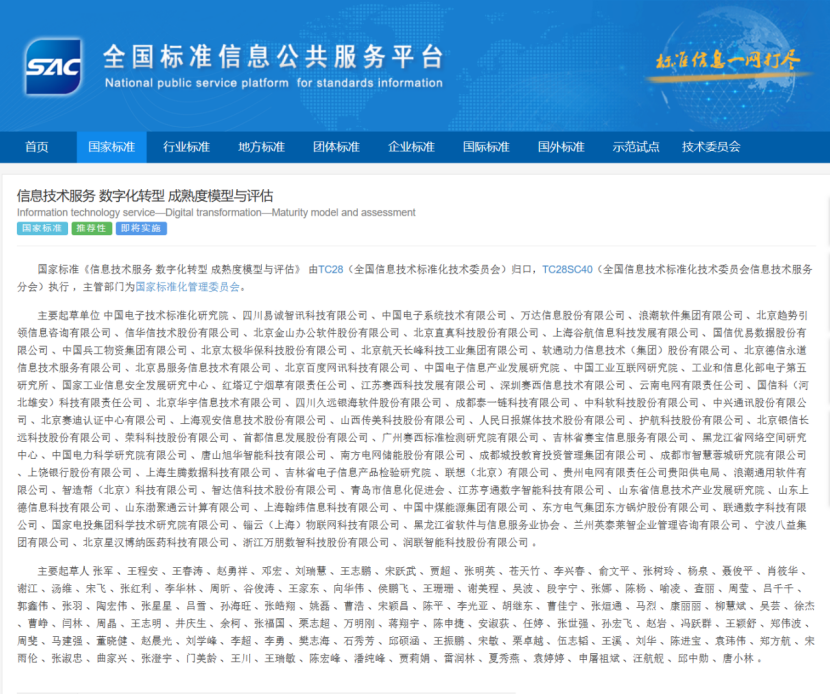
Task: Click the text 南方电网储能股份有限公司
Action: pyautogui.click(x=403, y=455)
